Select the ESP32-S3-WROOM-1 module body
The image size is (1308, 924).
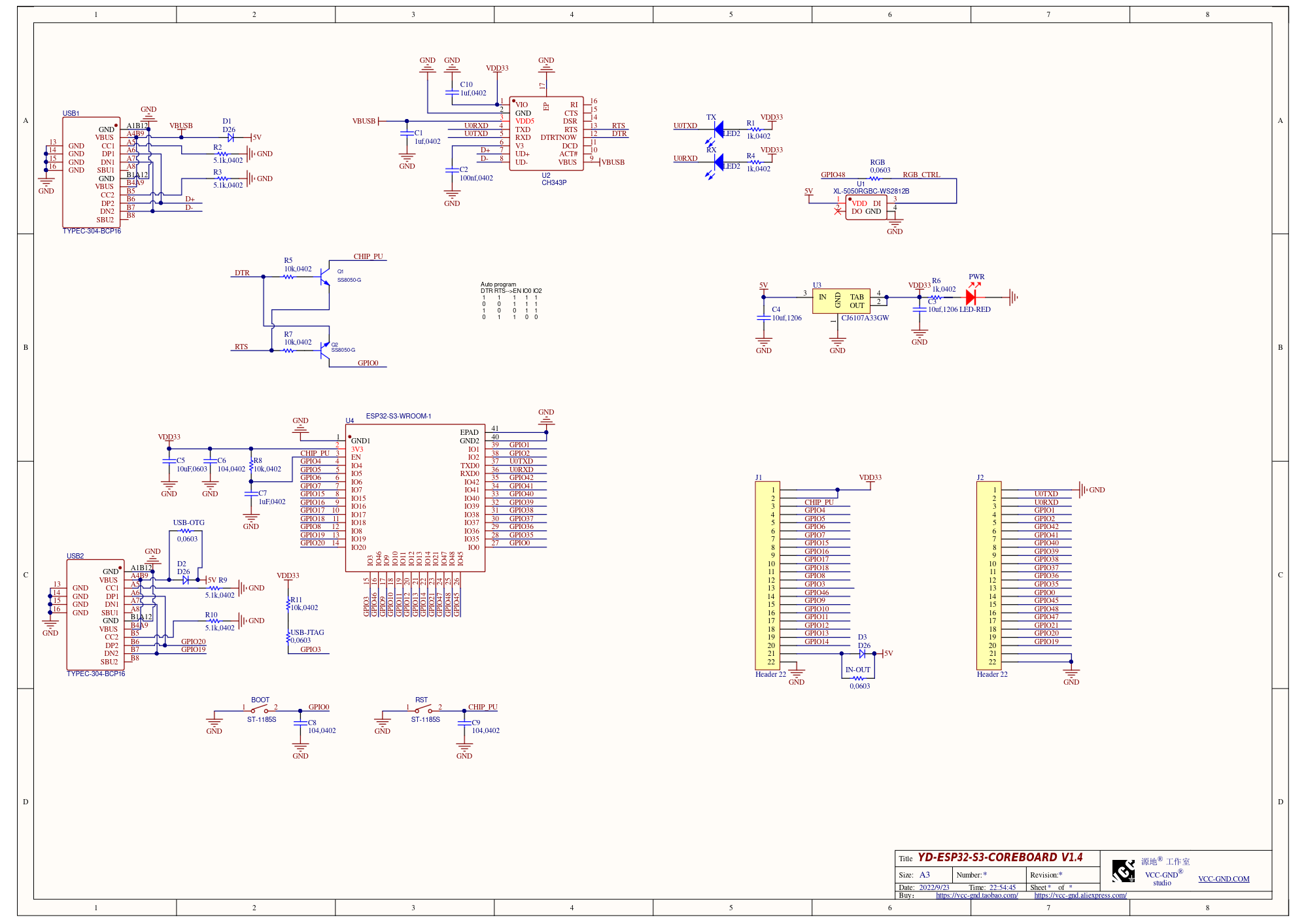click(415, 497)
